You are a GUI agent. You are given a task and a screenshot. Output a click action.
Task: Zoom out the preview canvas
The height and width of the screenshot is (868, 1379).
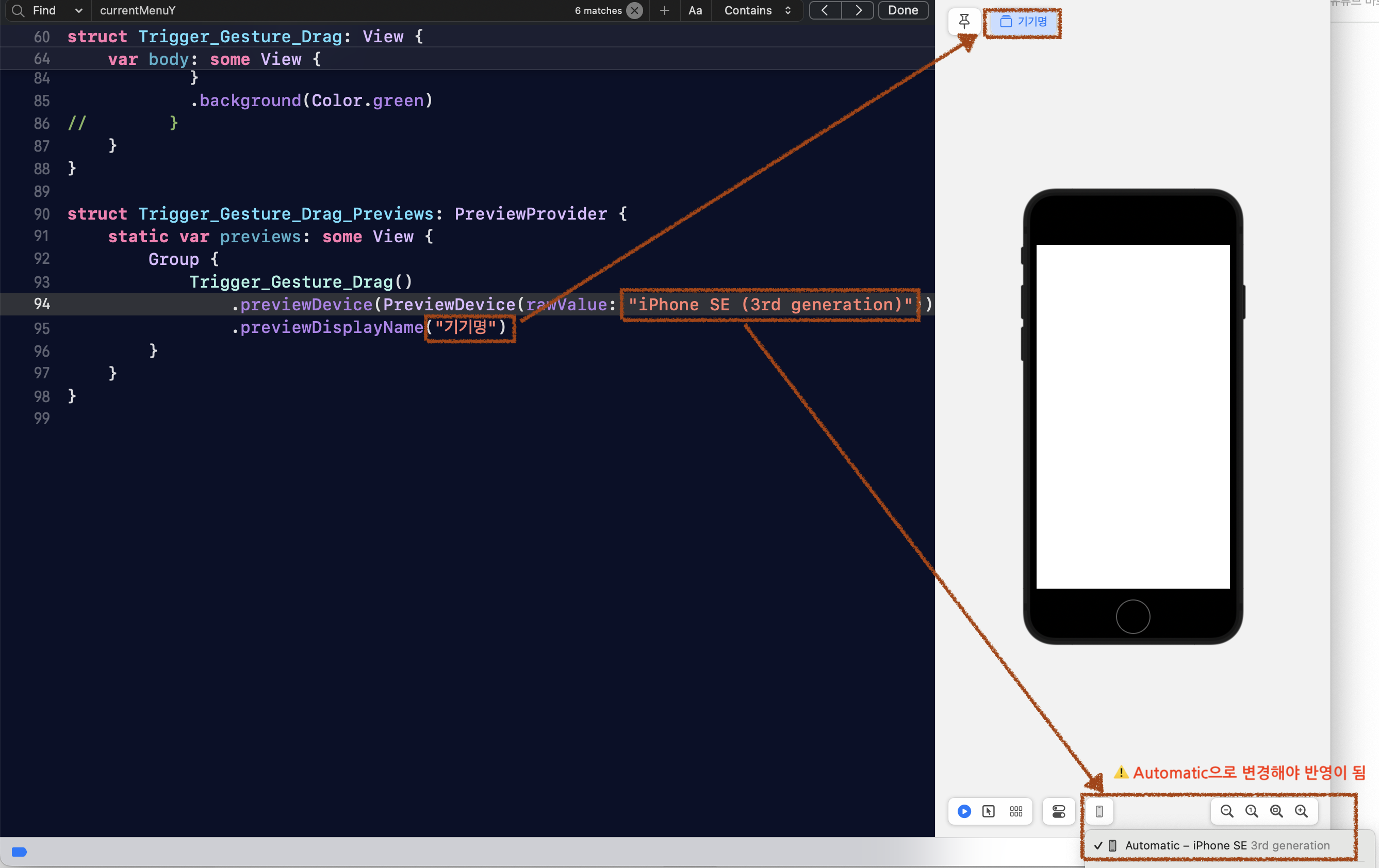click(x=1226, y=811)
